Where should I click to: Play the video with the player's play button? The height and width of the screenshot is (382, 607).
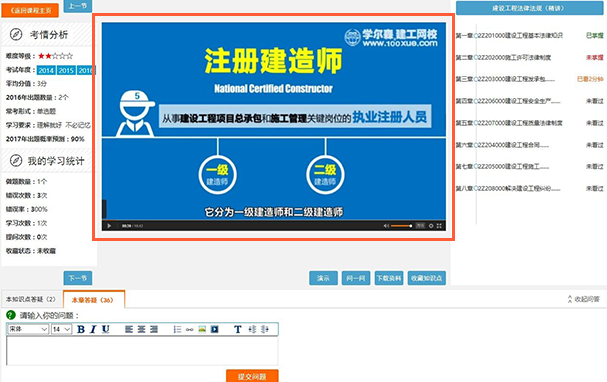[x=109, y=226]
